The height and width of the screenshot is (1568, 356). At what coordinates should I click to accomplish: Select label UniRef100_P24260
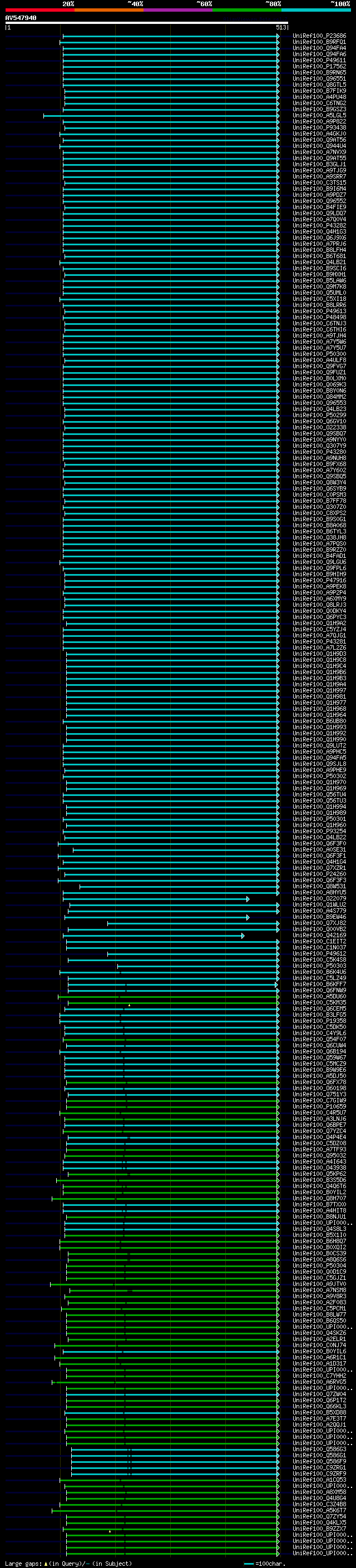click(319, 874)
